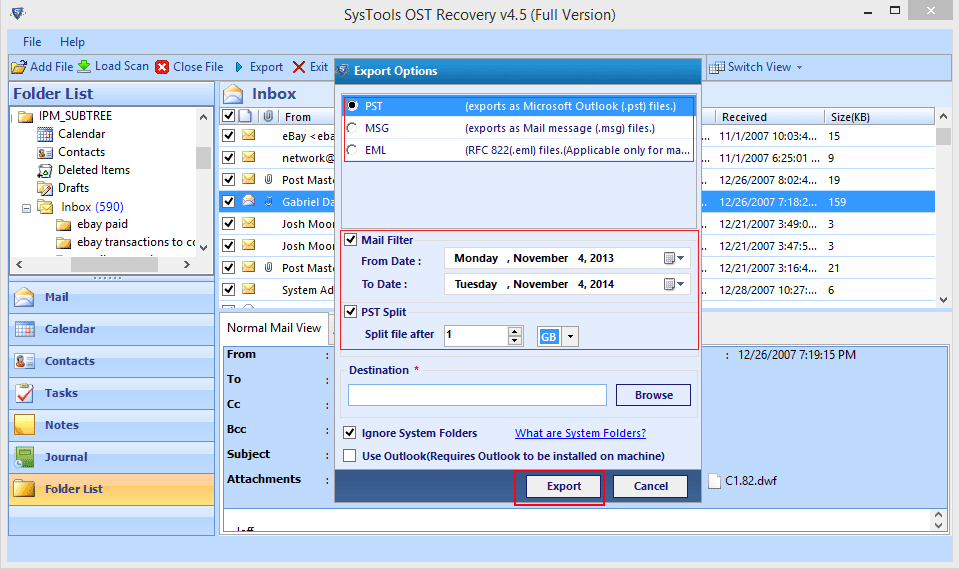Open the GB size unit dropdown
This screenshot has height=569, width=960.
tap(570, 336)
